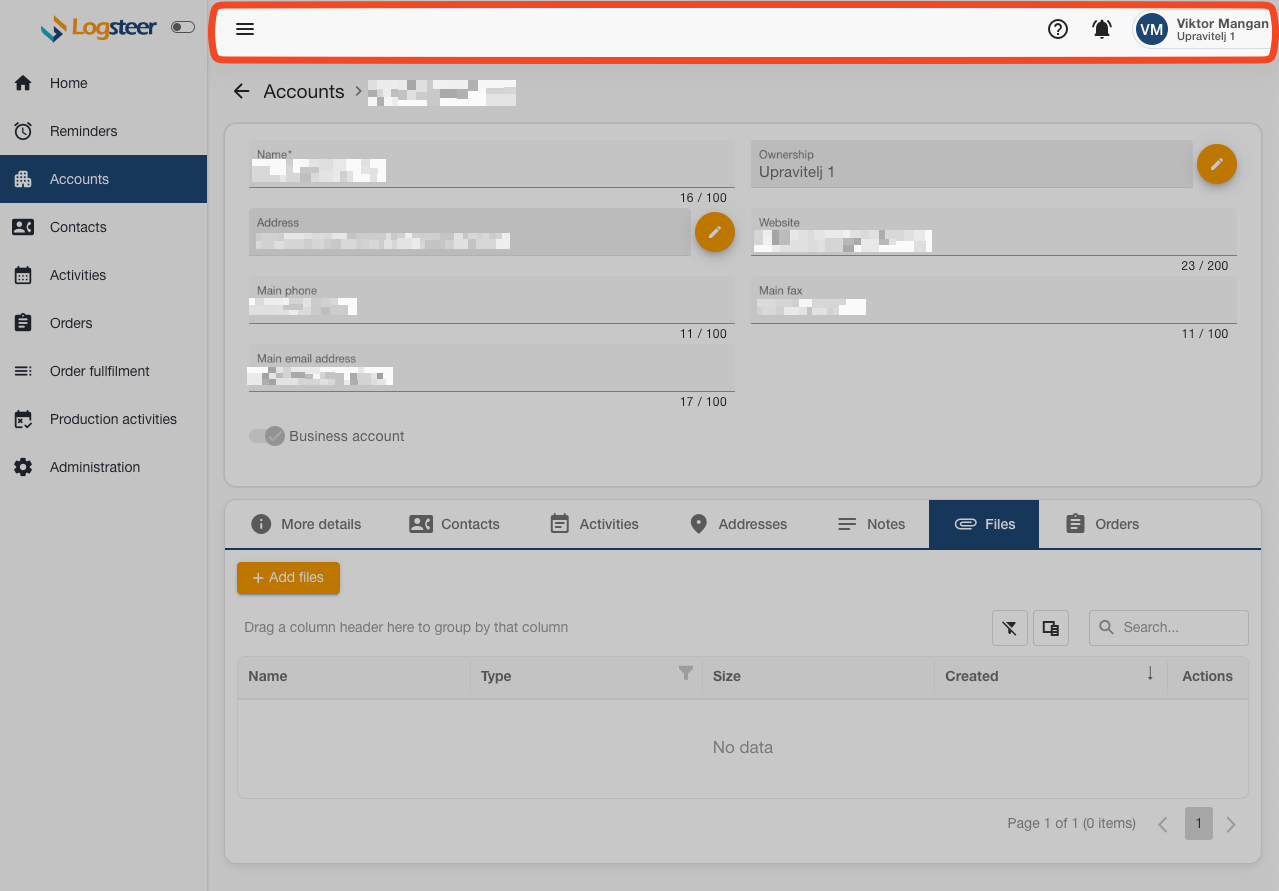The width and height of the screenshot is (1279, 891).
Task: Clear filters with the filter-off icon
Action: click(x=1010, y=628)
